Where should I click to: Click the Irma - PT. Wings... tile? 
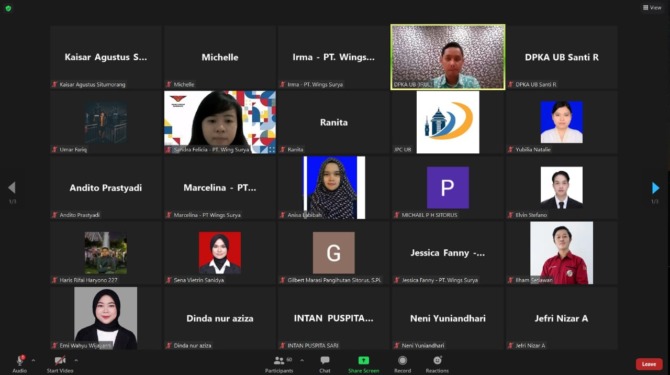(x=334, y=57)
